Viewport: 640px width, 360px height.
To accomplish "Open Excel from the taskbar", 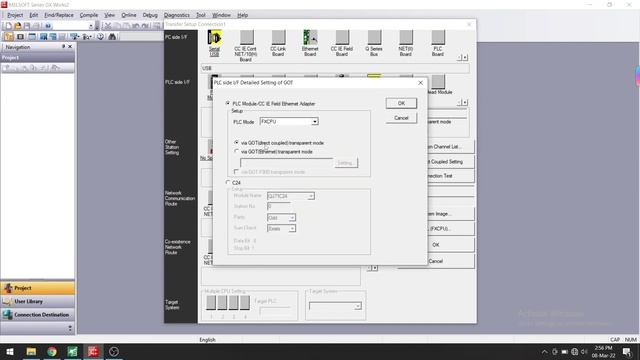I will (73, 351).
